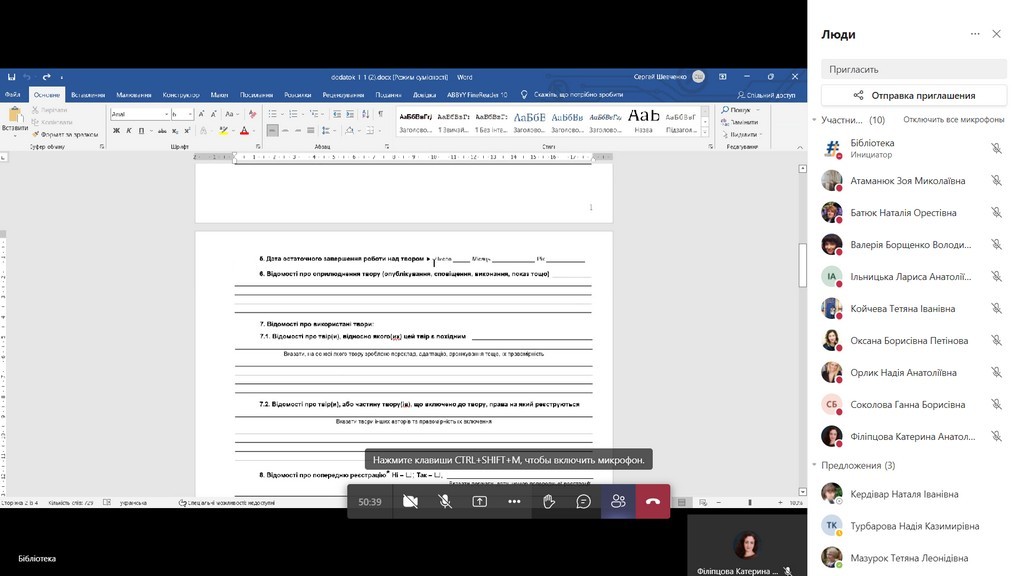Expand the styles gallery more arrow
The height and width of the screenshot is (576, 1024).
coord(705,131)
